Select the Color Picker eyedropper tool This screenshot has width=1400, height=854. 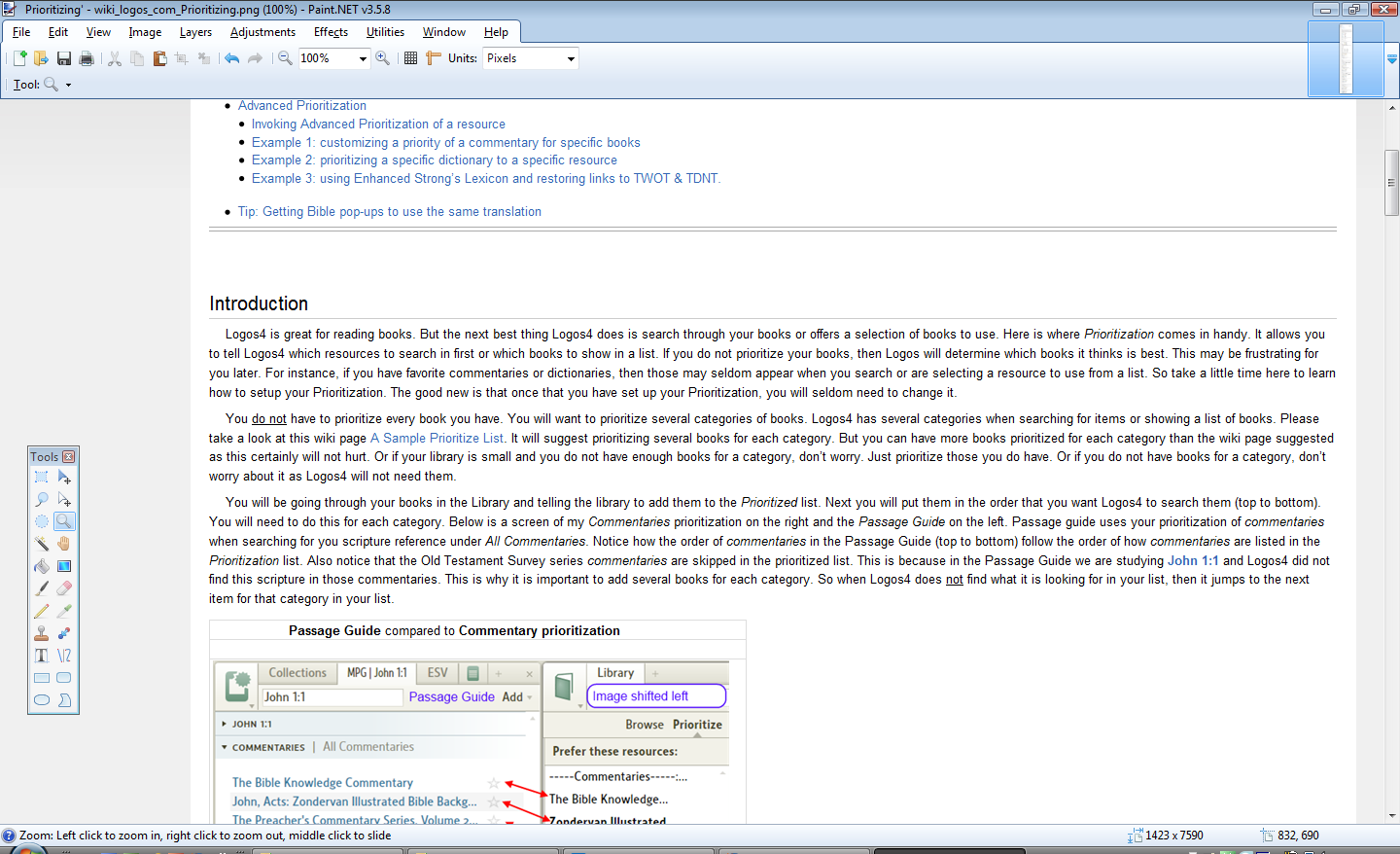[x=64, y=611]
